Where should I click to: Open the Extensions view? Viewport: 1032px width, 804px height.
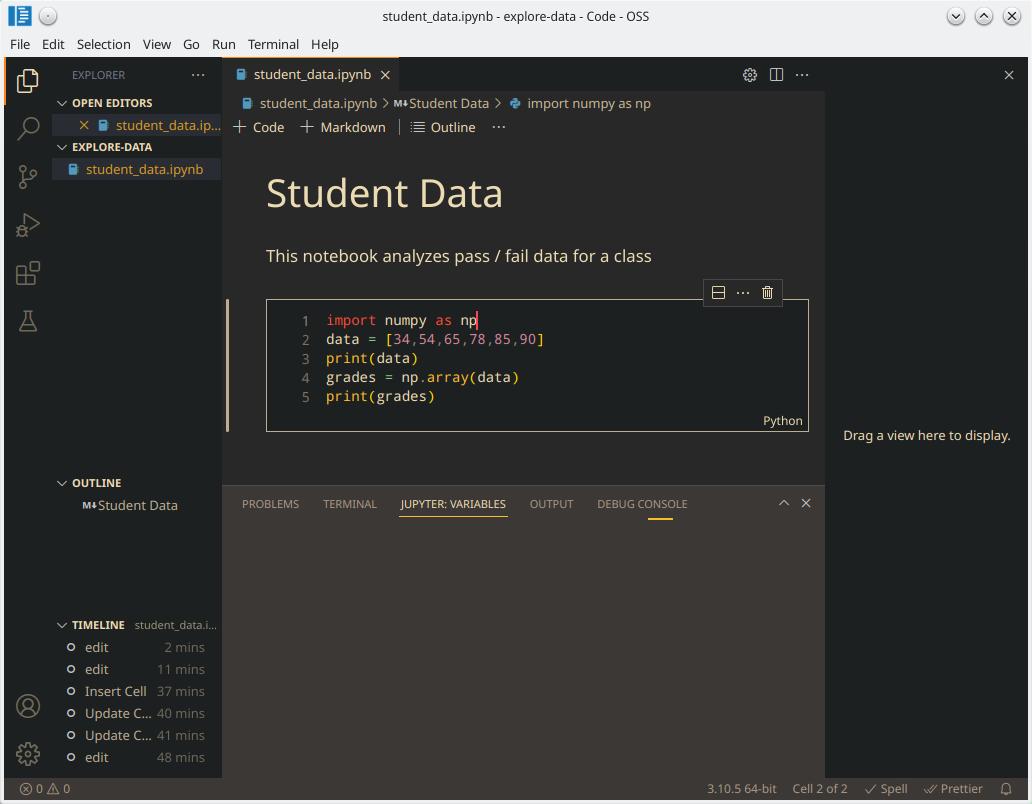28,273
